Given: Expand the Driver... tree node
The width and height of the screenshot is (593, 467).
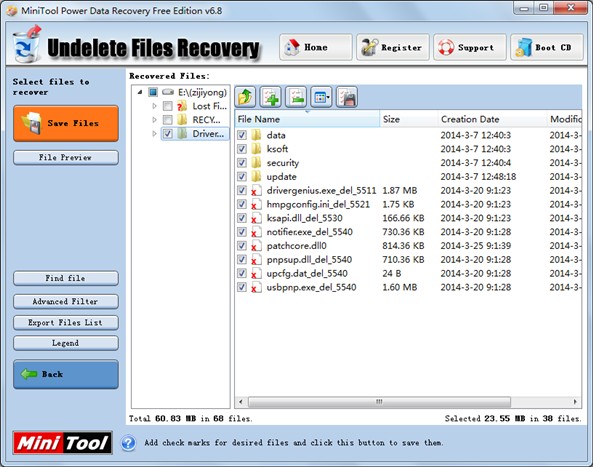Looking at the screenshot, I should coord(154,133).
